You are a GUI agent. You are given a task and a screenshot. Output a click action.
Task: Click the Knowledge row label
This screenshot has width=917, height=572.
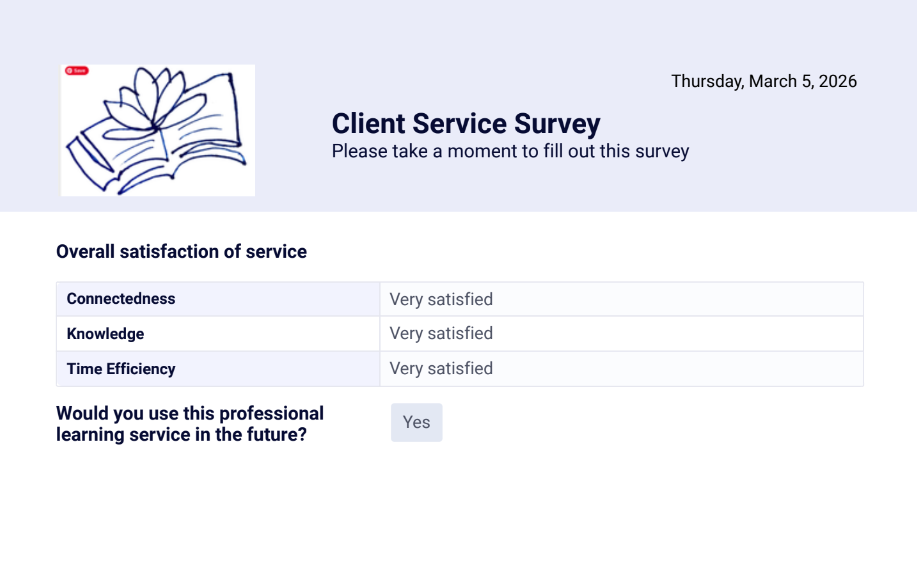[105, 334]
